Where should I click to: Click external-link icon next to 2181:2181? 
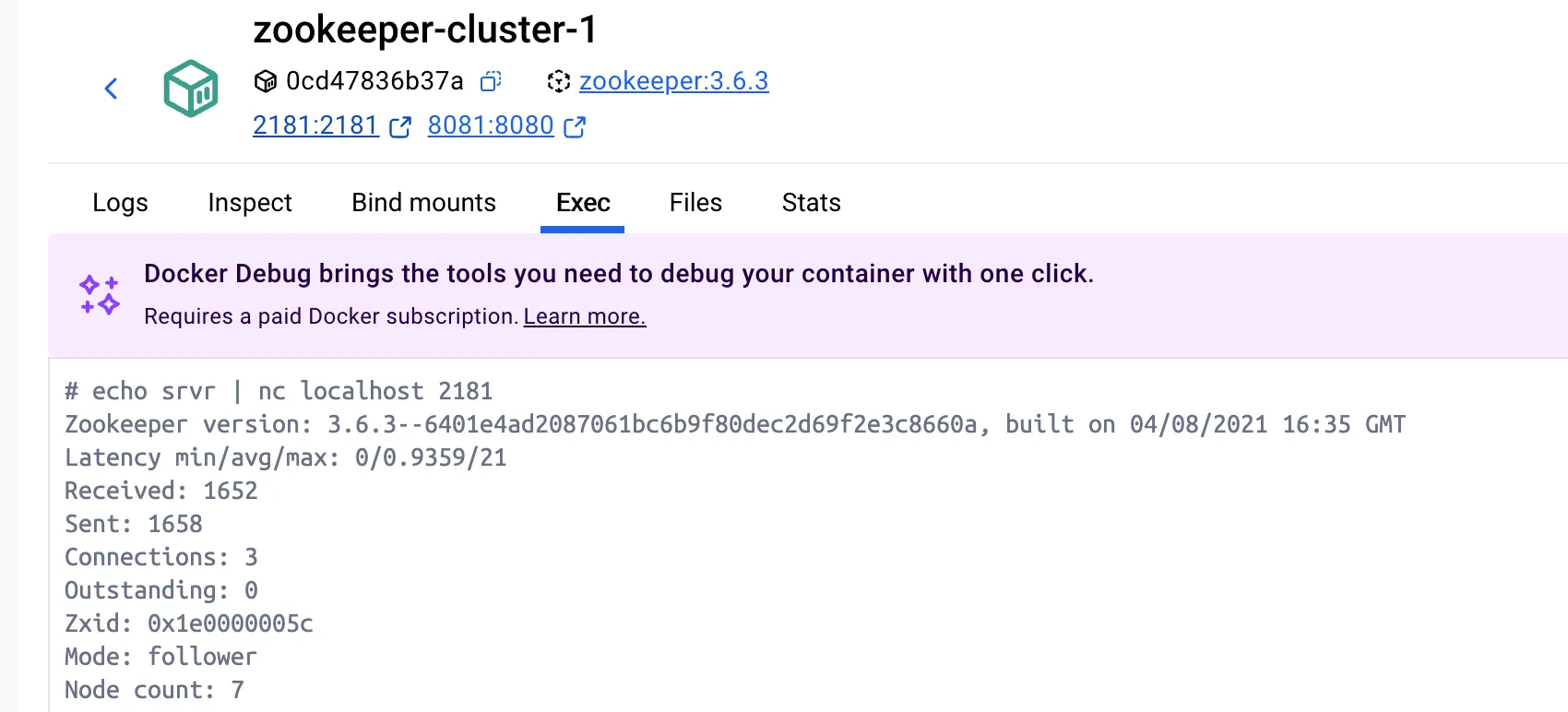[x=400, y=126]
